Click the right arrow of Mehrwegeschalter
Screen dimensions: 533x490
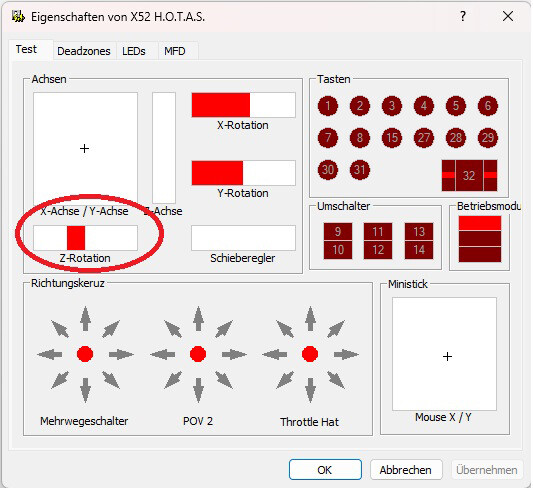pyautogui.click(x=121, y=354)
